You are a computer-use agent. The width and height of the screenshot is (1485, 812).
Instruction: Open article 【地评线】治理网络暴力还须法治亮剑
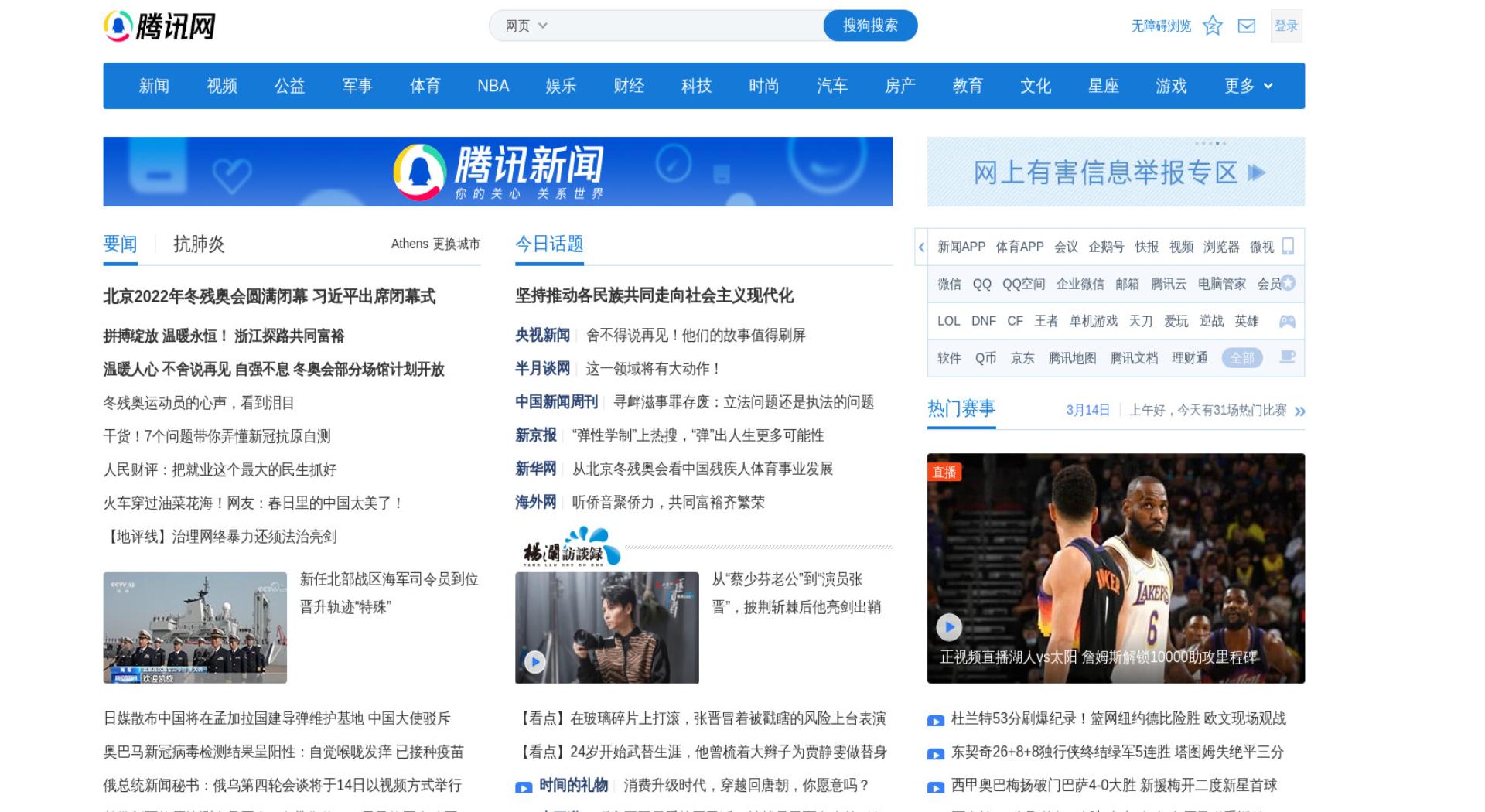[220, 537]
